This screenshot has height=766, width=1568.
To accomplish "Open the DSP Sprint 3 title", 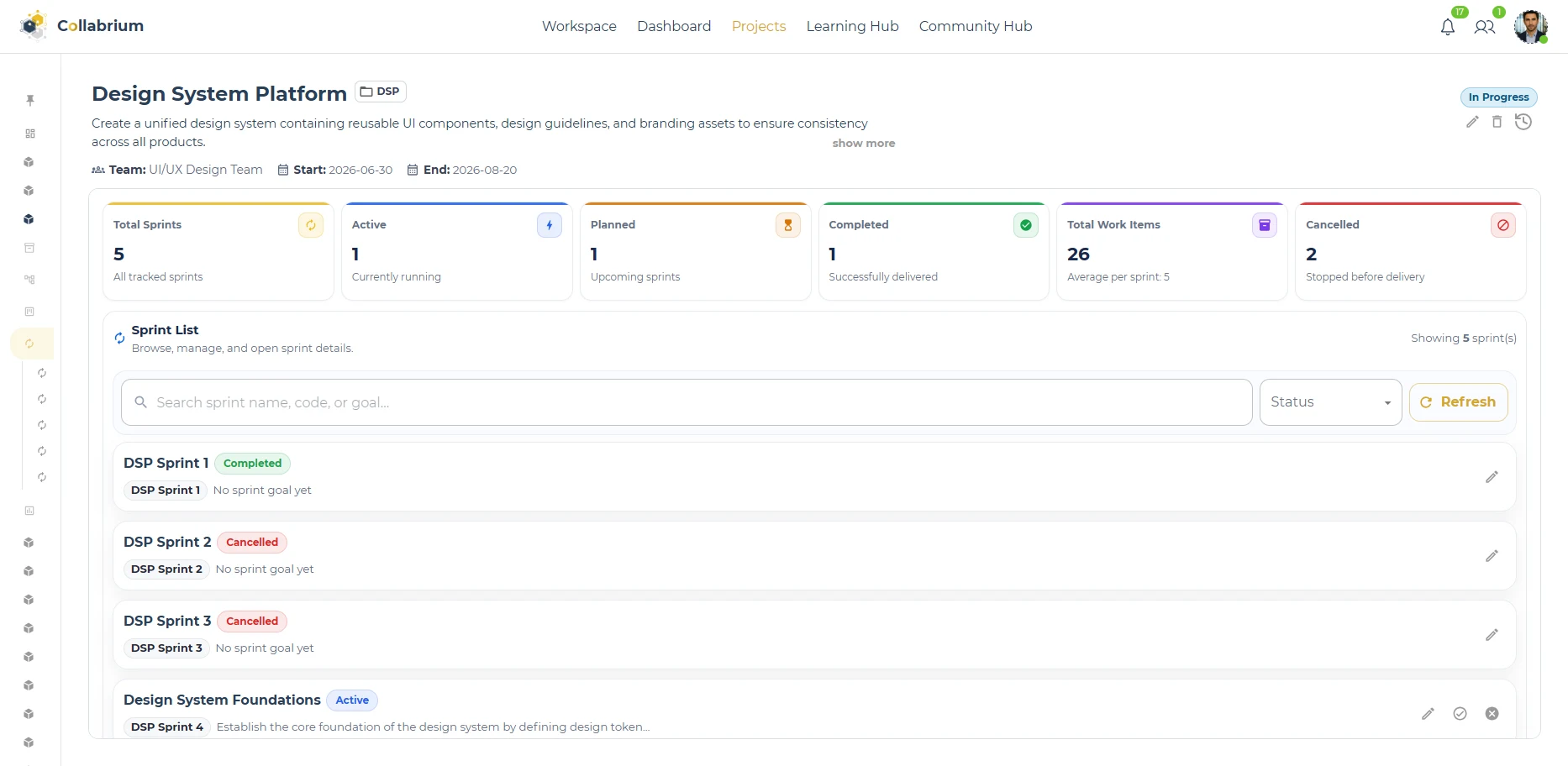I will tap(167, 621).
